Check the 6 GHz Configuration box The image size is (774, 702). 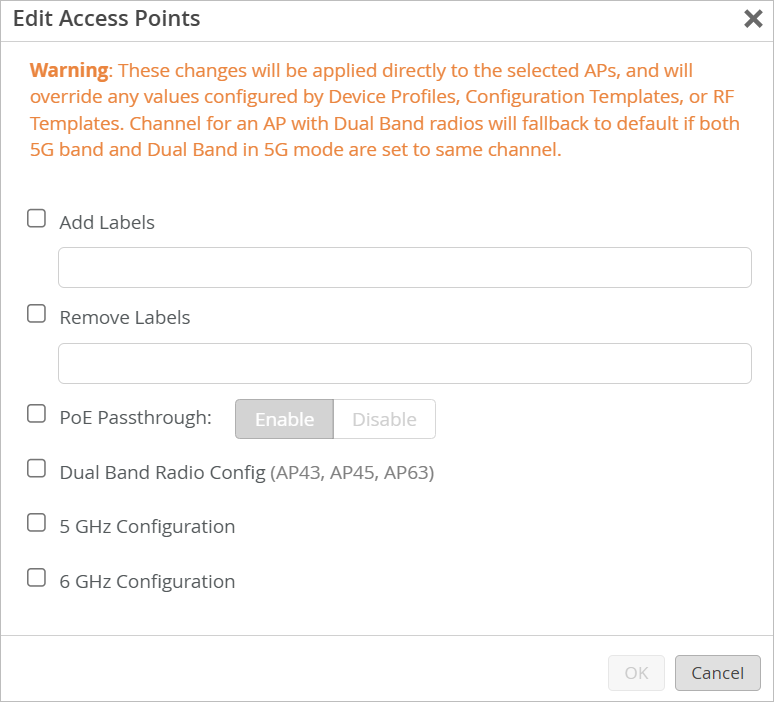[x=37, y=578]
